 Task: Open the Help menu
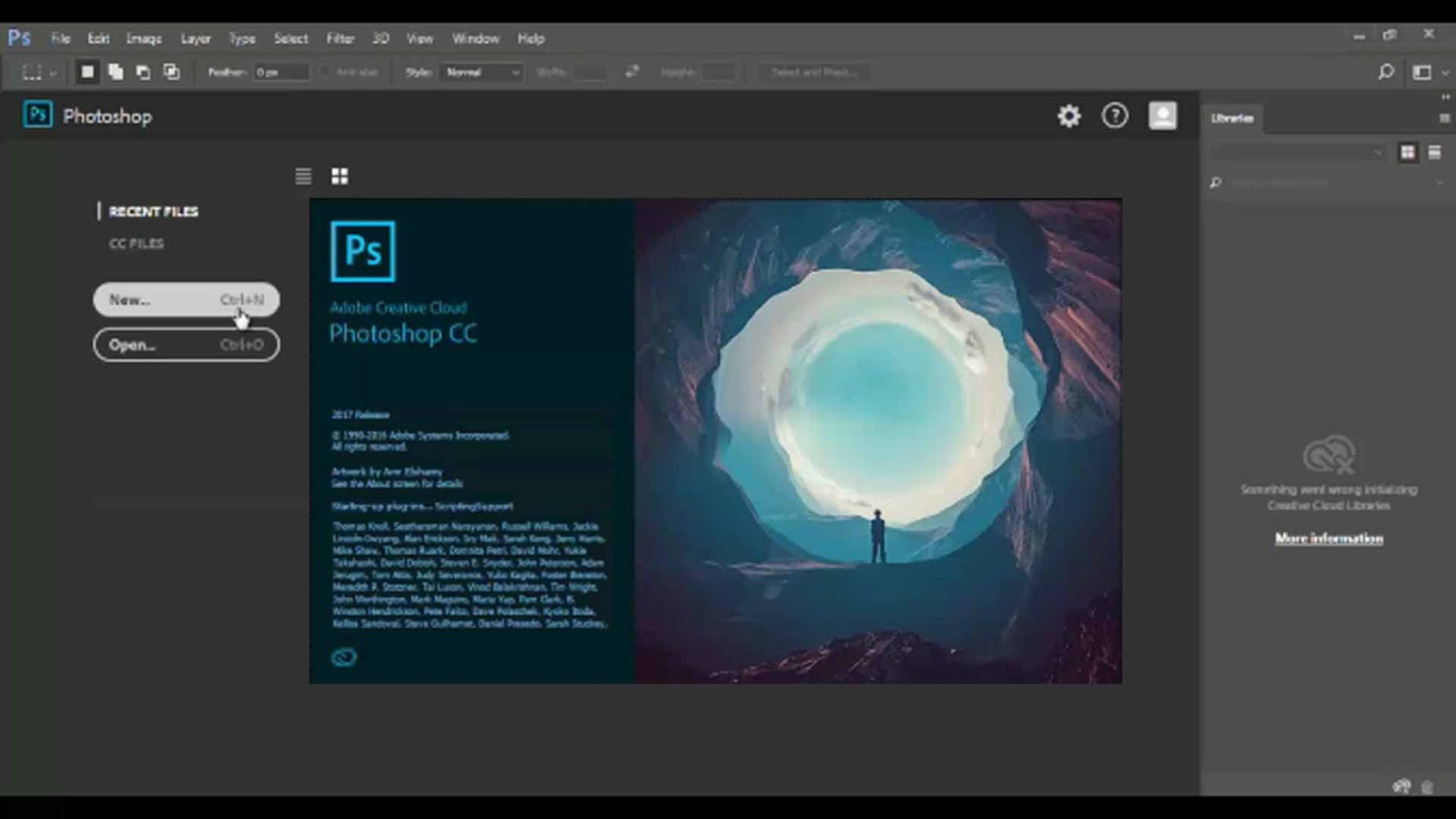[x=531, y=38]
